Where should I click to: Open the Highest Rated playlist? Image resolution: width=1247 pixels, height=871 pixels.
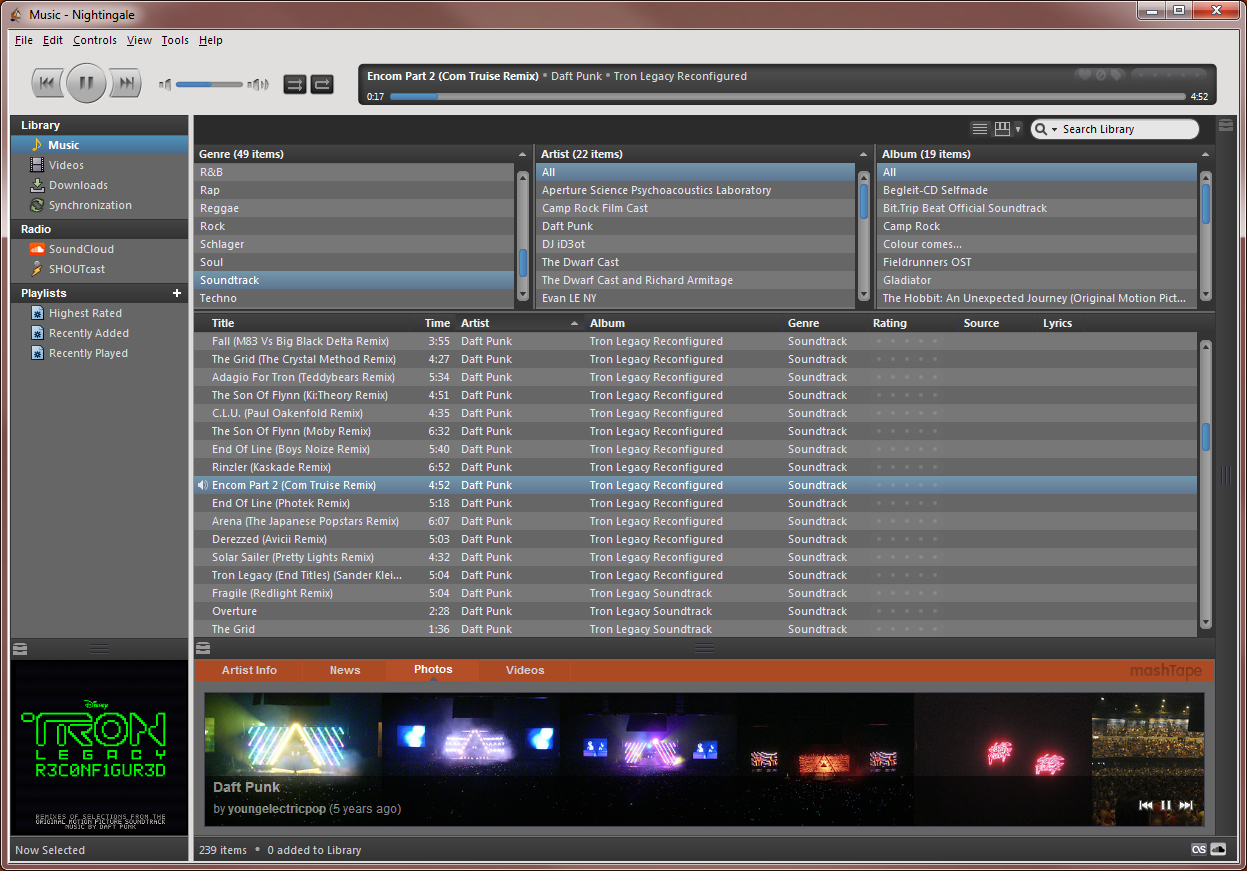coord(100,313)
